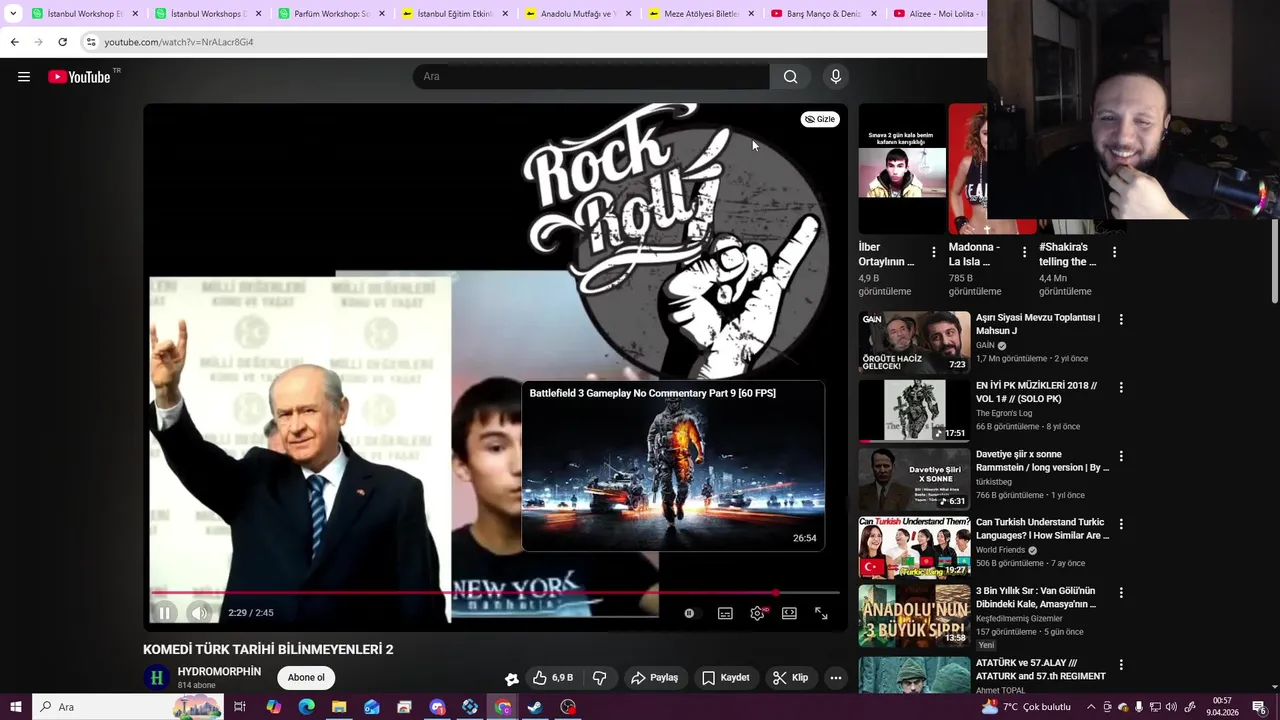Open File Explorer from taskbar
1280x720 pixels.
click(339, 707)
